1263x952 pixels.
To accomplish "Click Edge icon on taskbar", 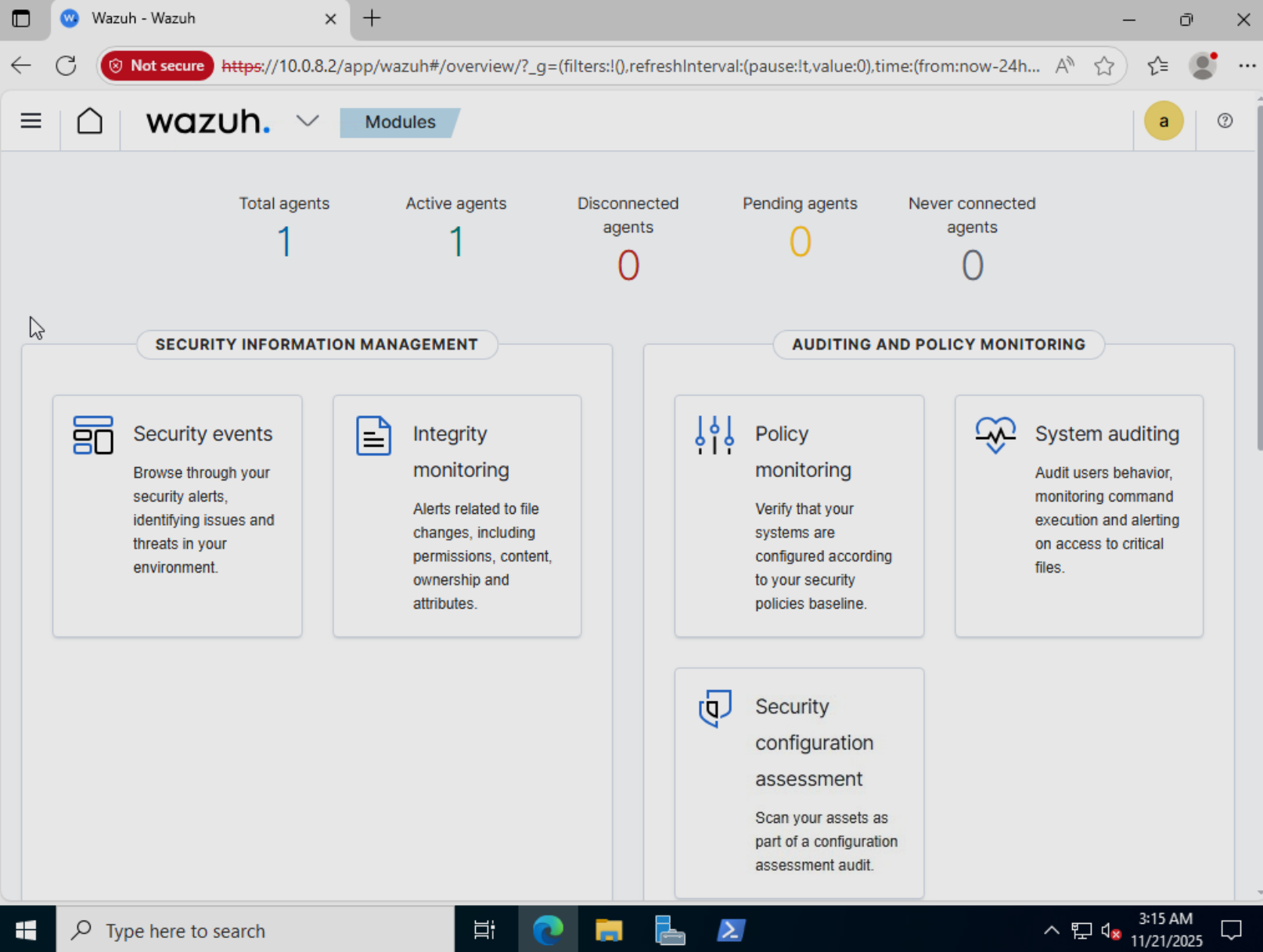I will pyautogui.click(x=548, y=930).
